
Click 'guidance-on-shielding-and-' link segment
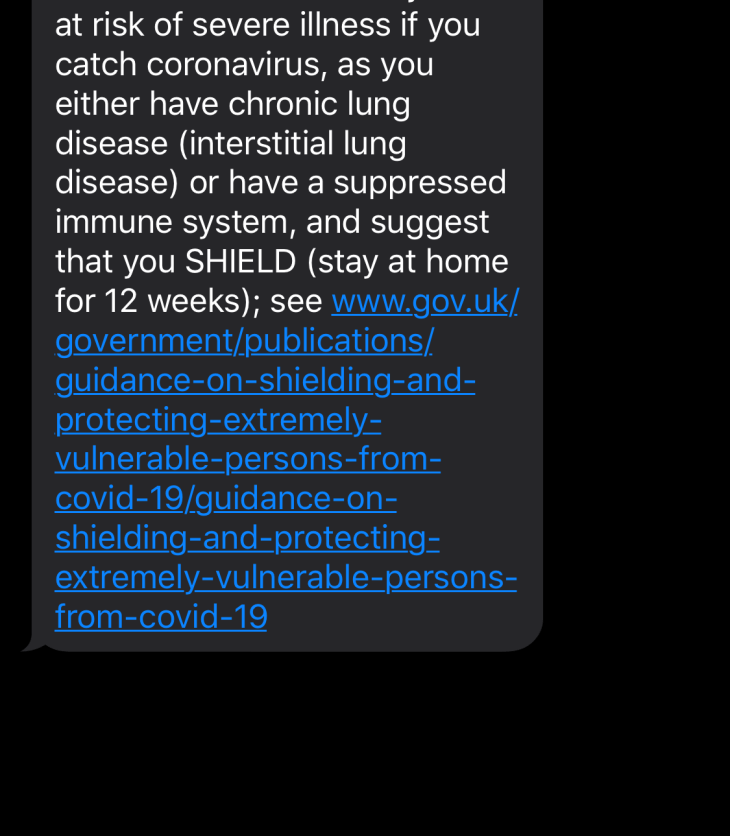tap(265, 380)
